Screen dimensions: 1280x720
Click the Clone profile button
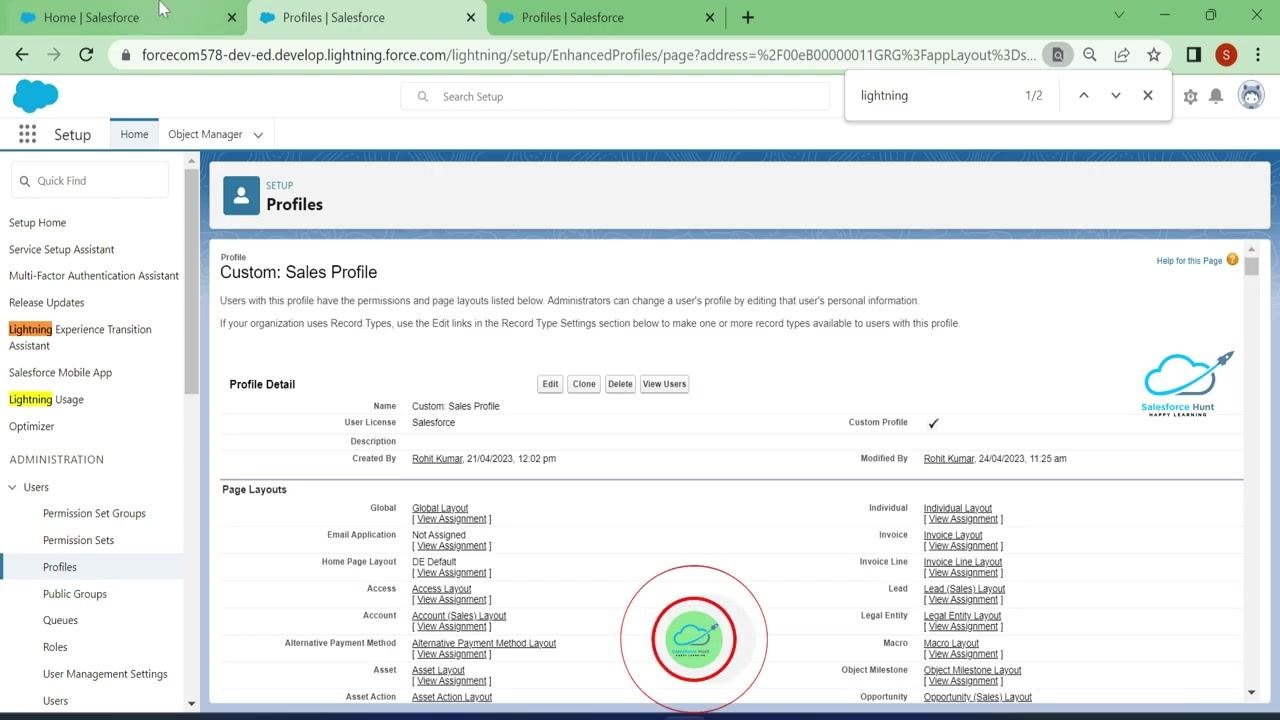click(x=584, y=384)
